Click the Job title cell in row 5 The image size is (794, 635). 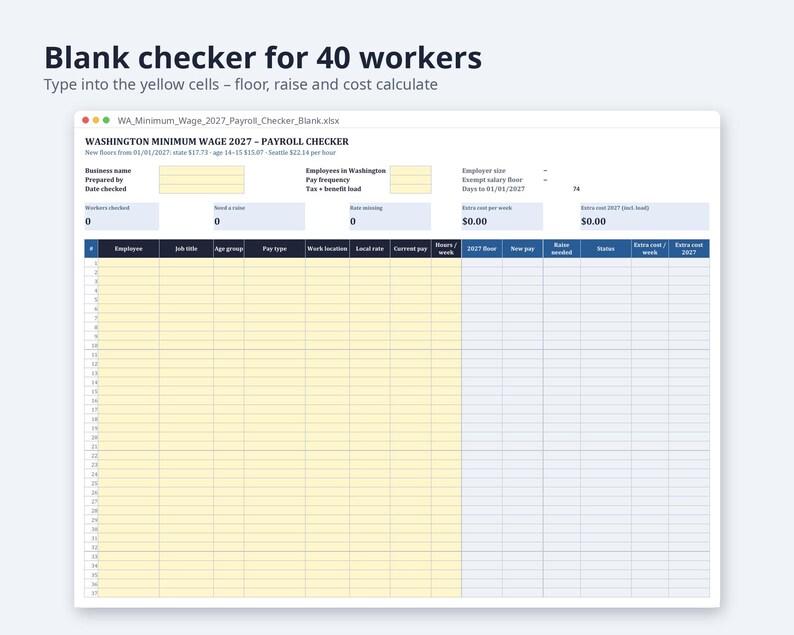pyautogui.click(x=186, y=299)
